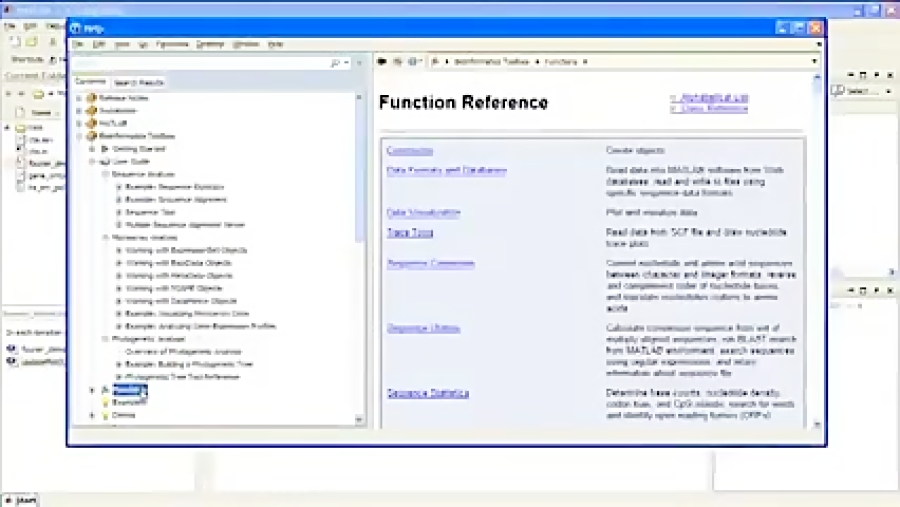This screenshot has height=507, width=900.
Task: Click the Getting Started arrow icon
Action: [x=105, y=149]
